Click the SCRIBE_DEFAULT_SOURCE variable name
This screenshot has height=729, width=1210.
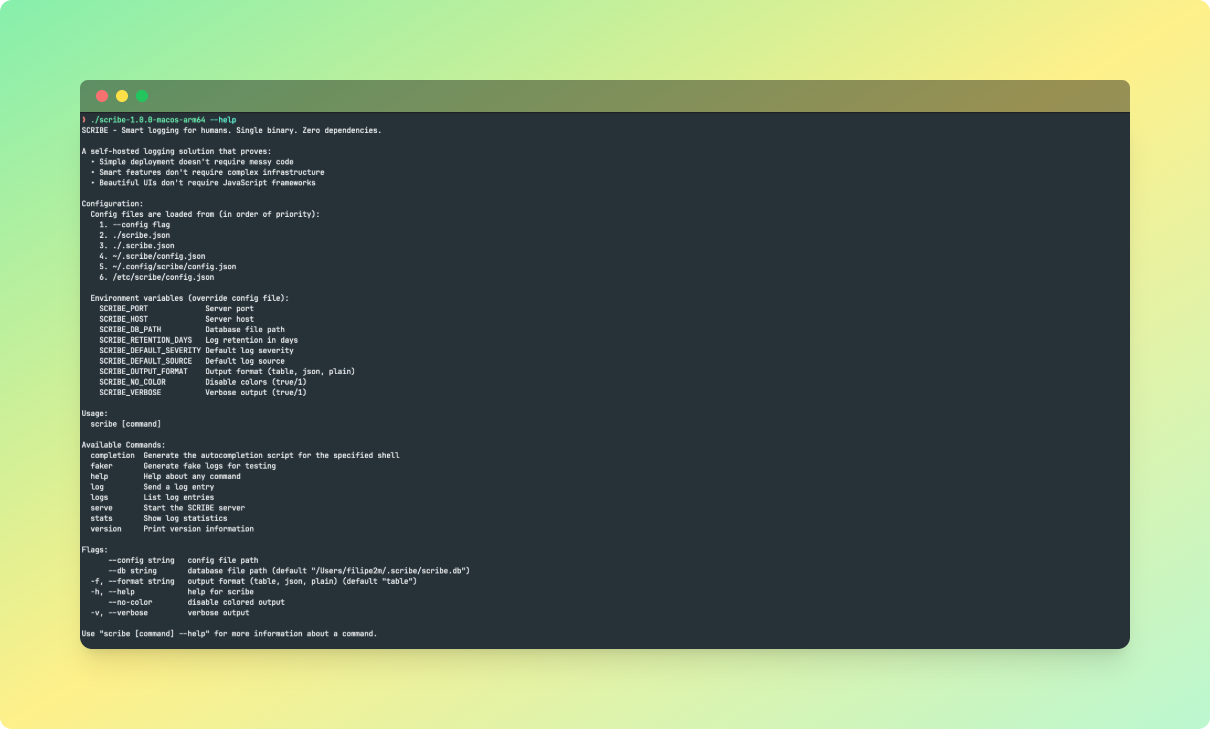(145, 361)
